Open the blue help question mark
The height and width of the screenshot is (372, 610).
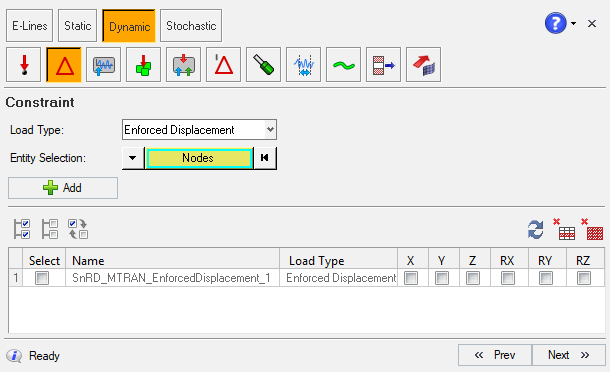click(x=555, y=23)
